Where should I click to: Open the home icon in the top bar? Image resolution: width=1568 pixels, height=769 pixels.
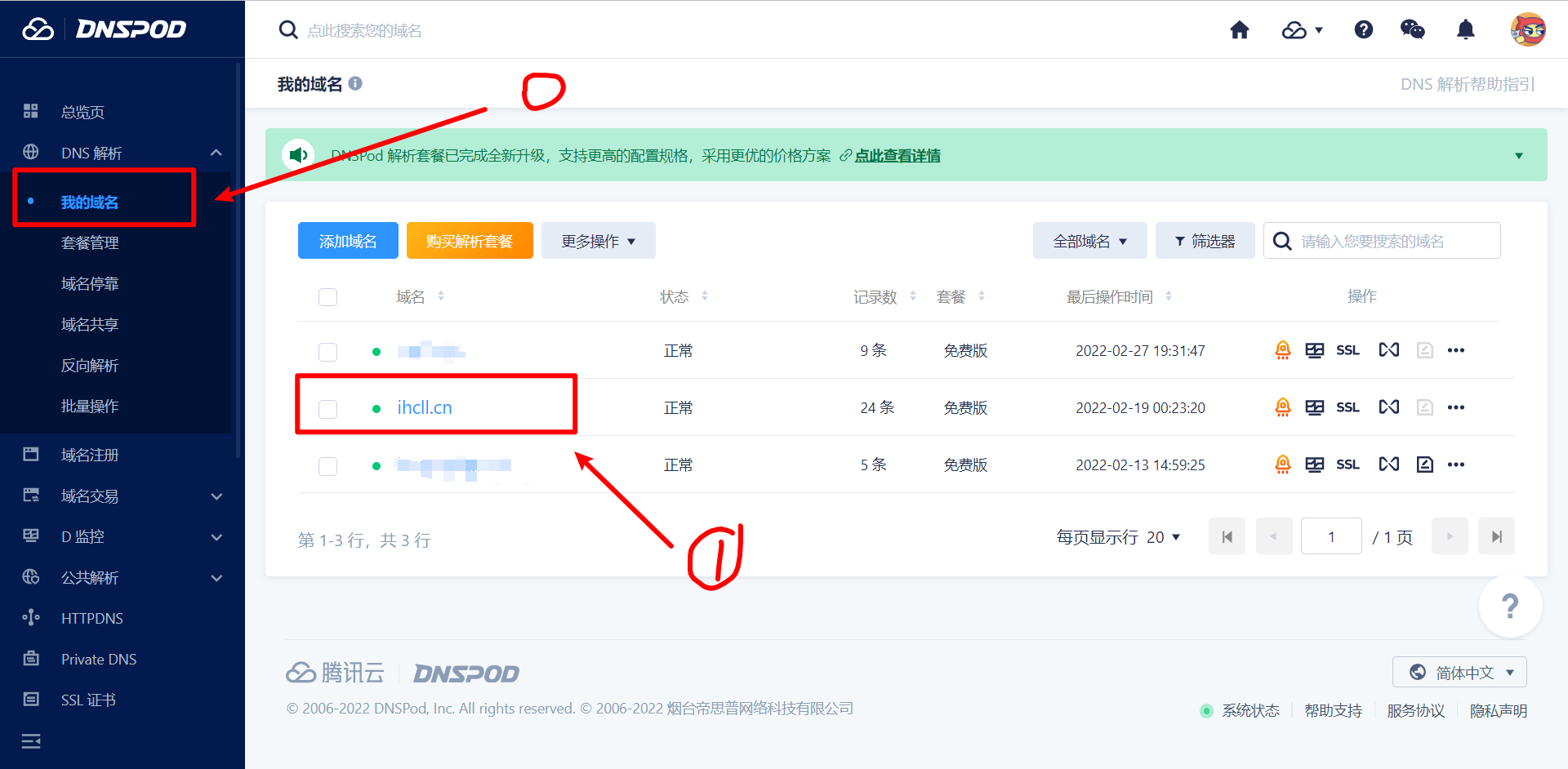click(1240, 29)
